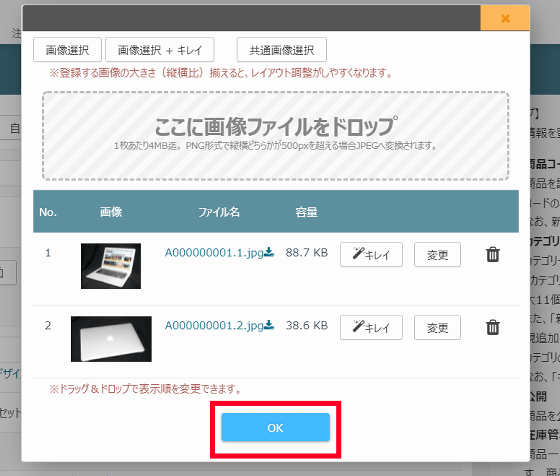Open file link A000000001.2.jpg
The height and width of the screenshot is (476, 560).
click(214, 325)
